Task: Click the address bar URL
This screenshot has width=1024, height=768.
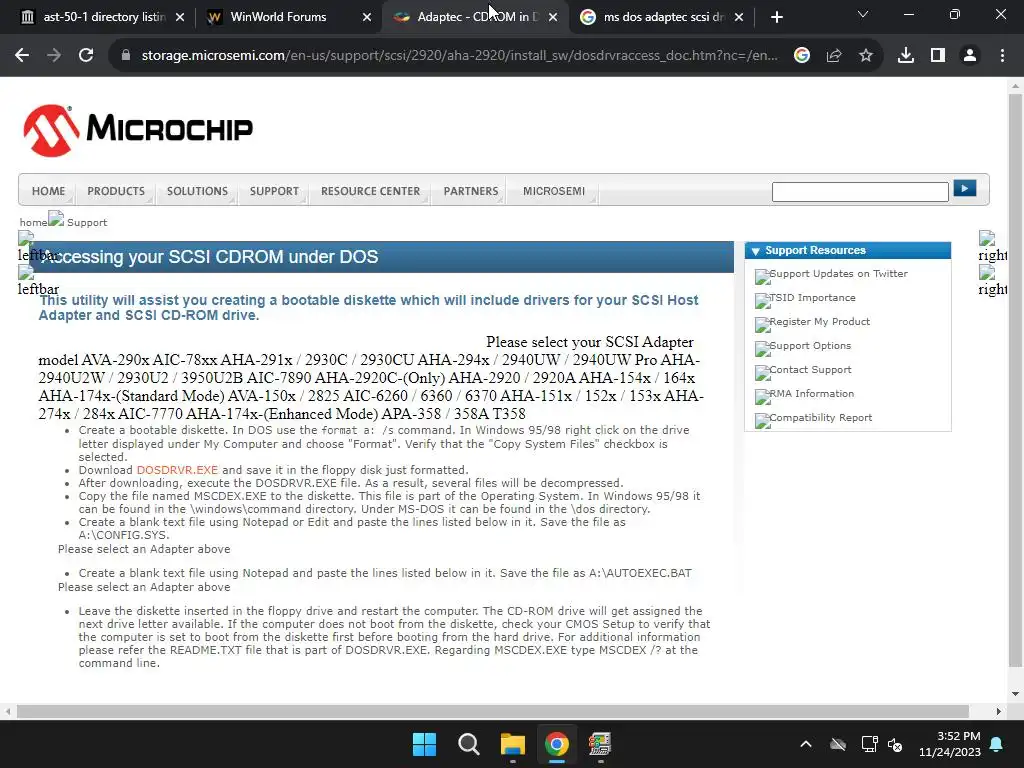Action: click(460, 56)
